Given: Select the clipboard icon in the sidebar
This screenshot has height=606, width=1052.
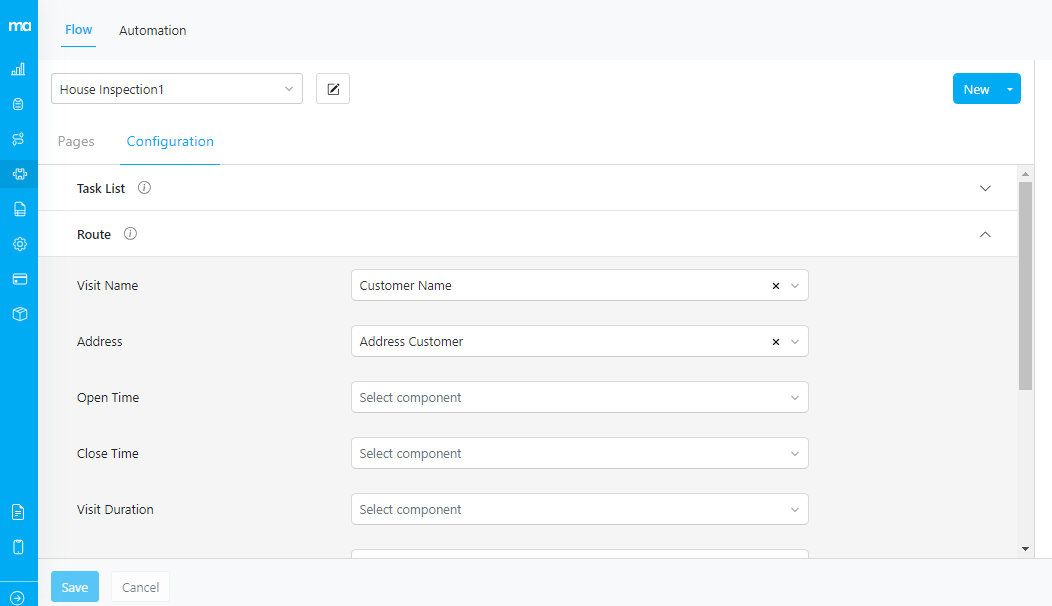Looking at the screenshot, I should tap(19, 104).
